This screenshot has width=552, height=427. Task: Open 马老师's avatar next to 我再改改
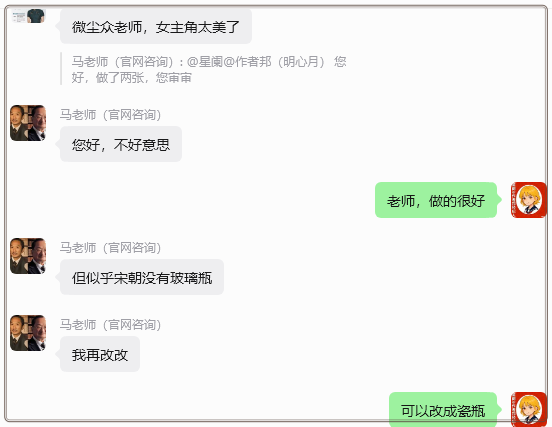[x=28, y=333]
